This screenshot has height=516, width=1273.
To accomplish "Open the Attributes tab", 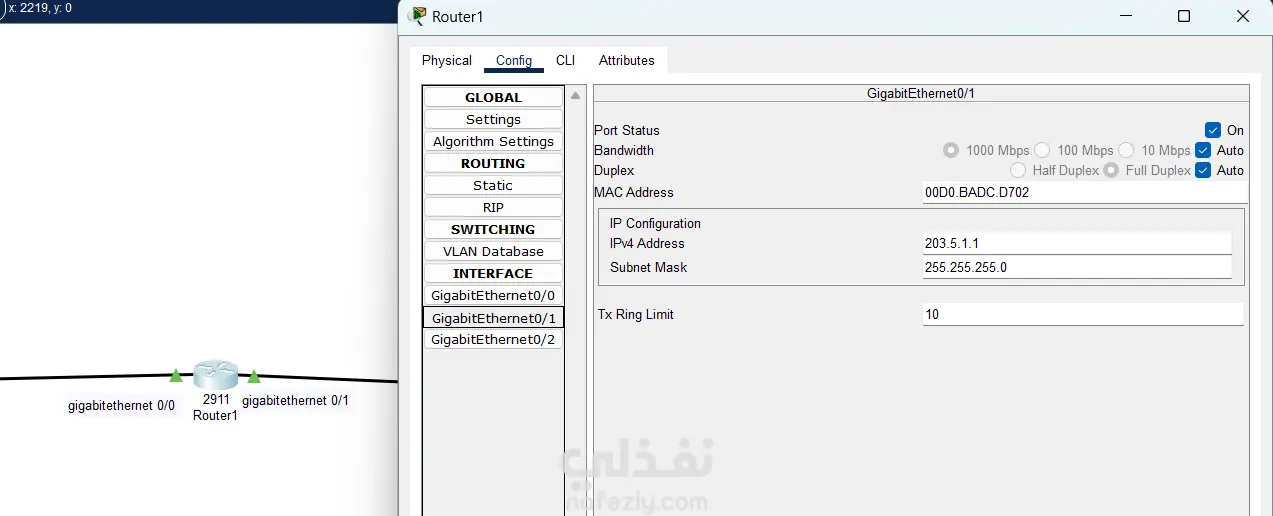I will 627,60.
